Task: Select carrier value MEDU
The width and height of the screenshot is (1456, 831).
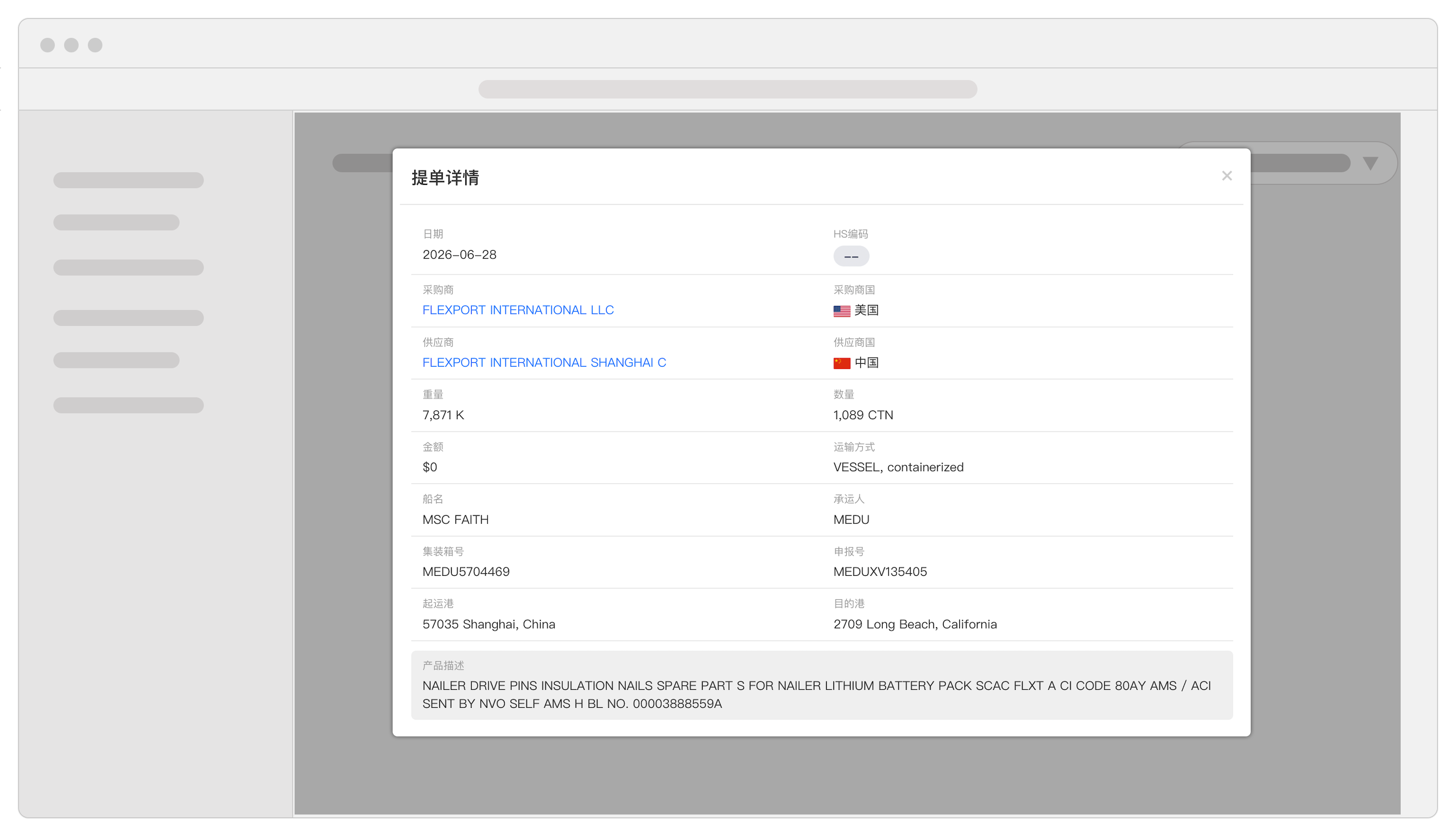Action: click(851, 520)
